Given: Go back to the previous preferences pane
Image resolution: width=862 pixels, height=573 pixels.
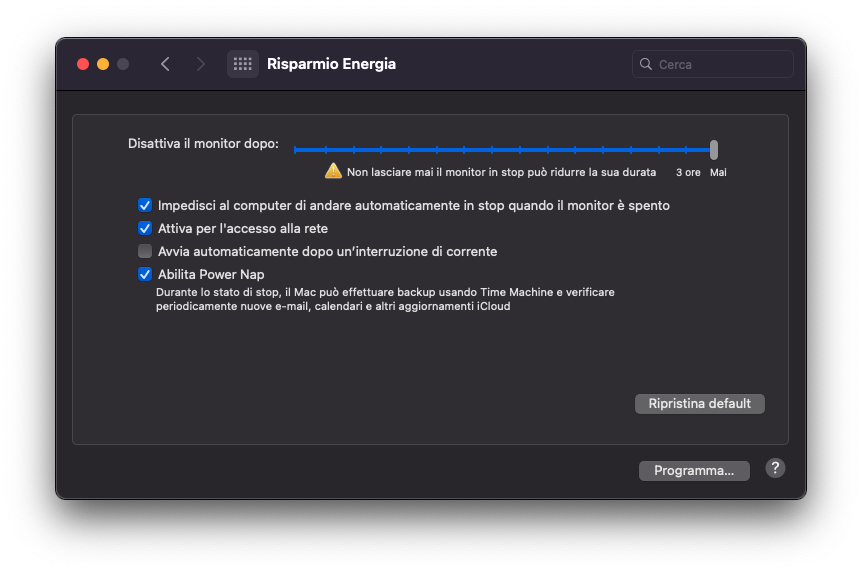Looking at the screenshot, I should click(x=165, y=64).
